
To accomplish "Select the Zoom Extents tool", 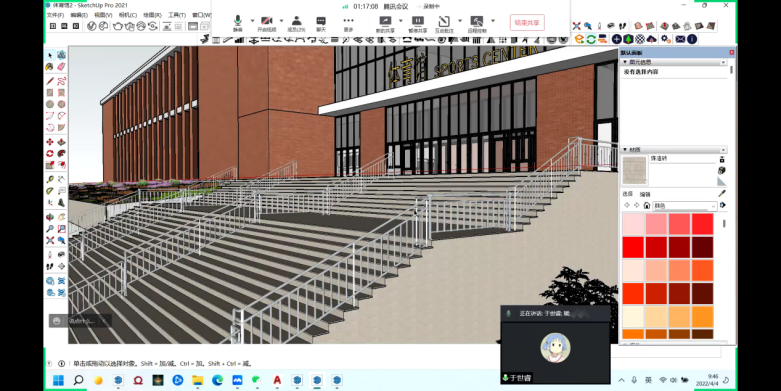I will [50, 241].
